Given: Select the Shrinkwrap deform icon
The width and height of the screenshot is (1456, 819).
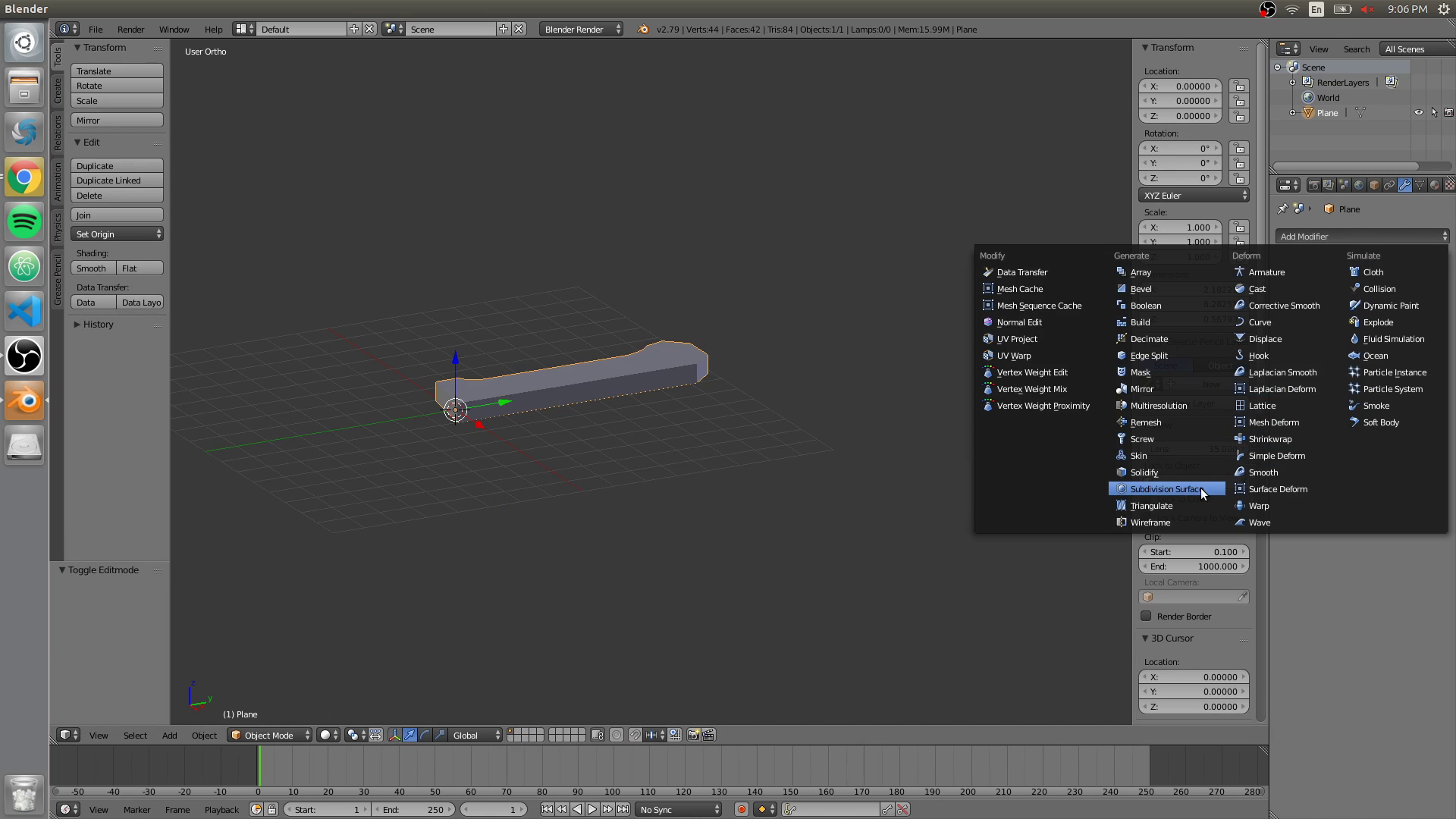Looking at the screenshot, I should pyautogui.click(x=1239, y=439).
